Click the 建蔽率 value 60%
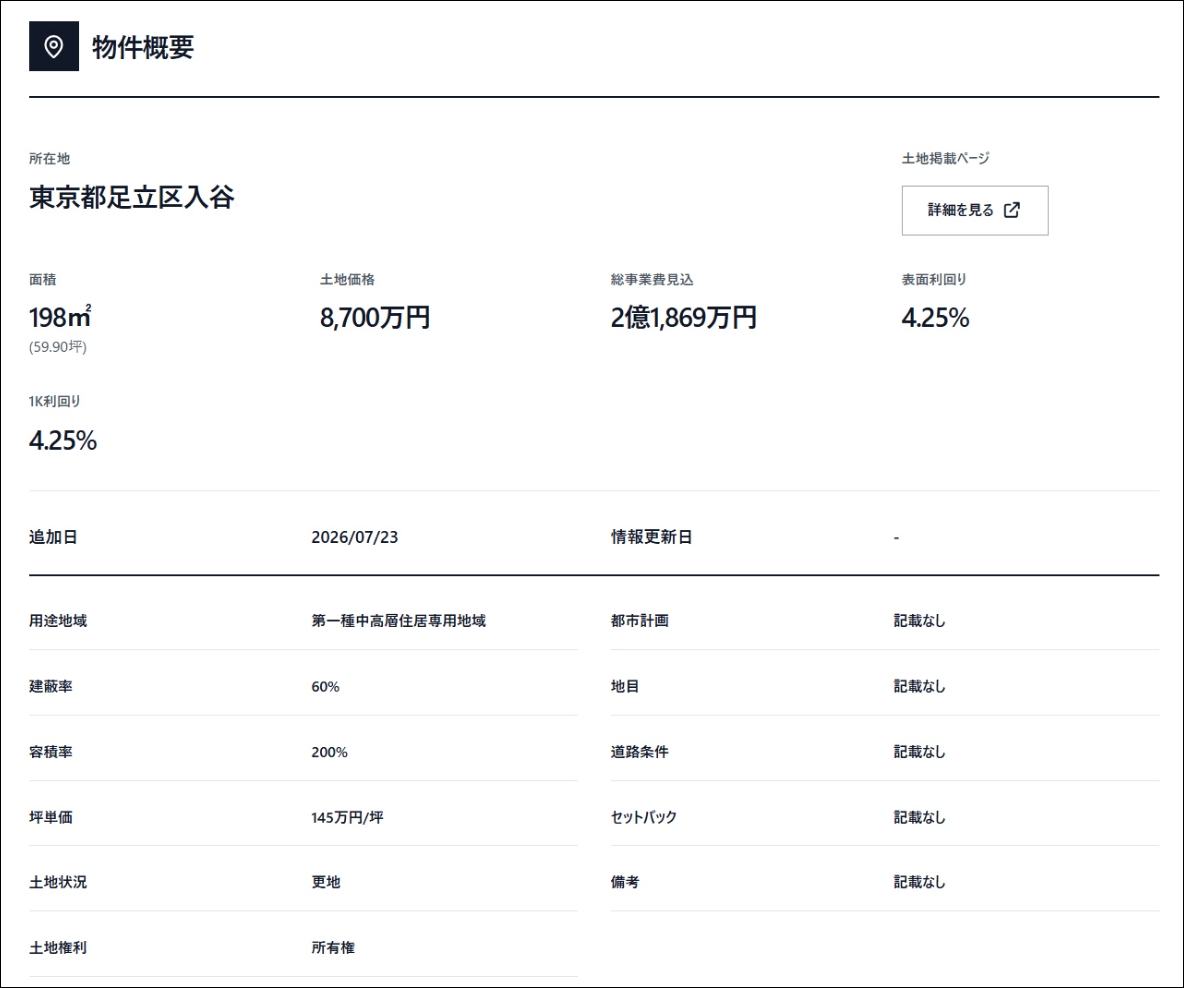The width and height of the screenshot is (1184, 988). (x=325, y=687)
